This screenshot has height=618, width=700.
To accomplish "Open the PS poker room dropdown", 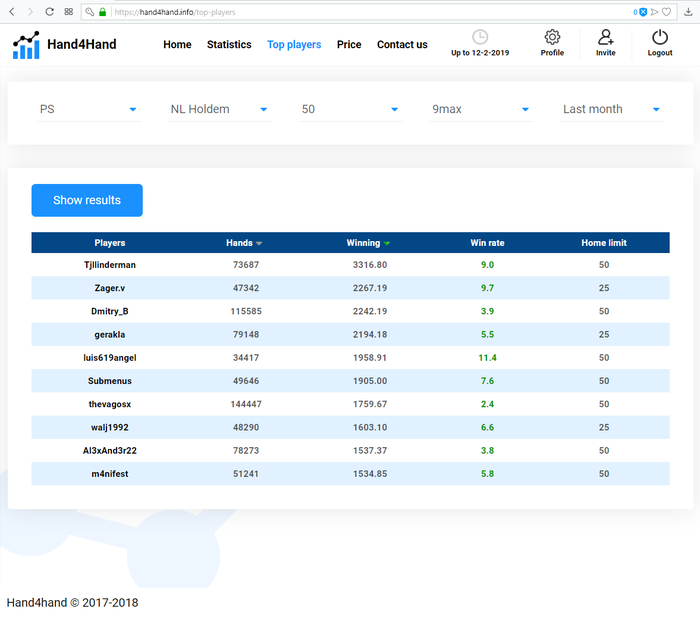I will click(x=88, y=109).
